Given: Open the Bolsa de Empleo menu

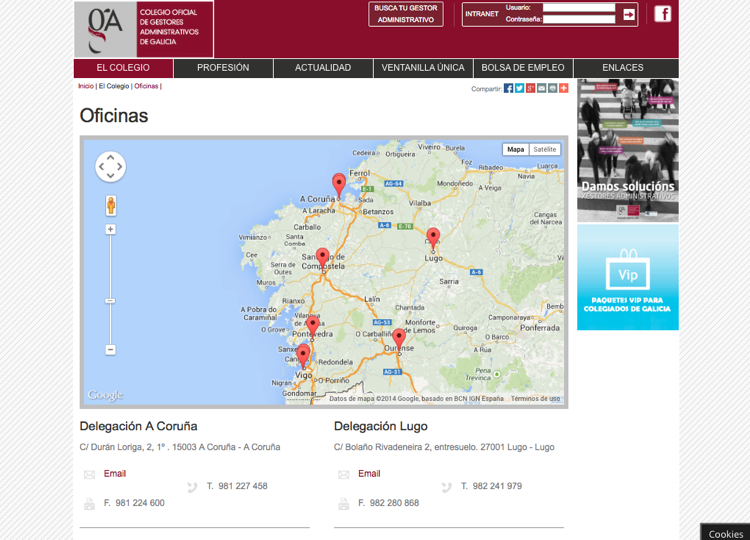Looking at the screenshot, I should click(523, 68).
